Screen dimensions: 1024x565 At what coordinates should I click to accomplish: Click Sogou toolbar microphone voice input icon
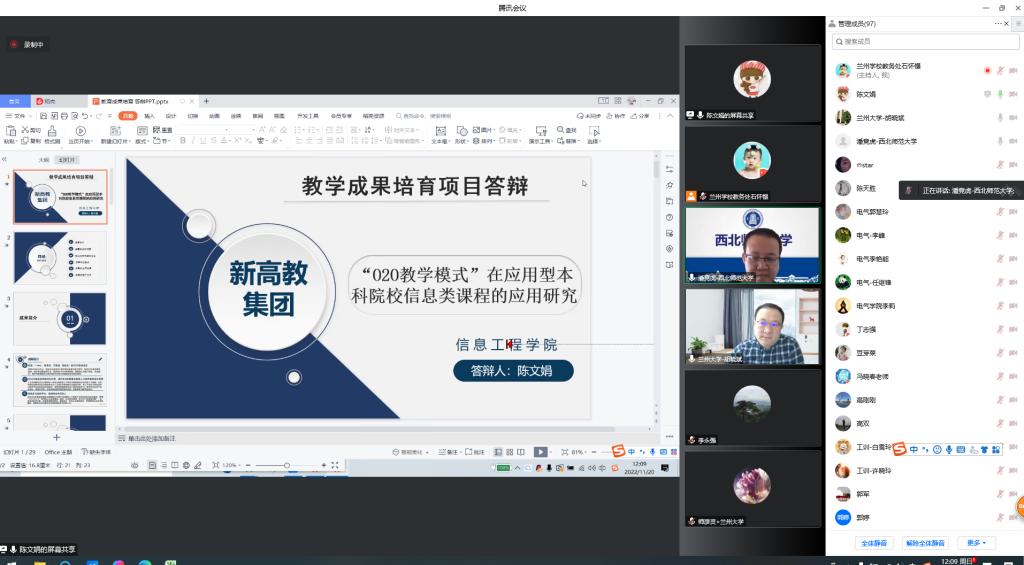point(949,449)
